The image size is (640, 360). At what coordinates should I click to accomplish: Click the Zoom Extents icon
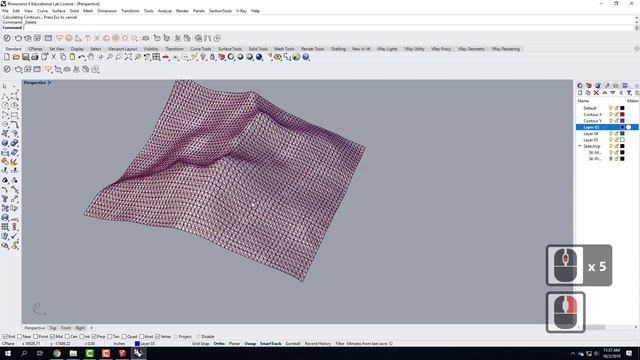click(128, 57)
